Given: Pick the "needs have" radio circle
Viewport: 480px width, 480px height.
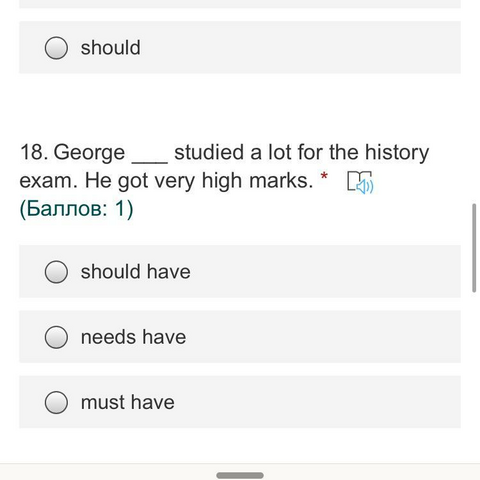Looking at the screenshot, I should (x=56, y=337).
